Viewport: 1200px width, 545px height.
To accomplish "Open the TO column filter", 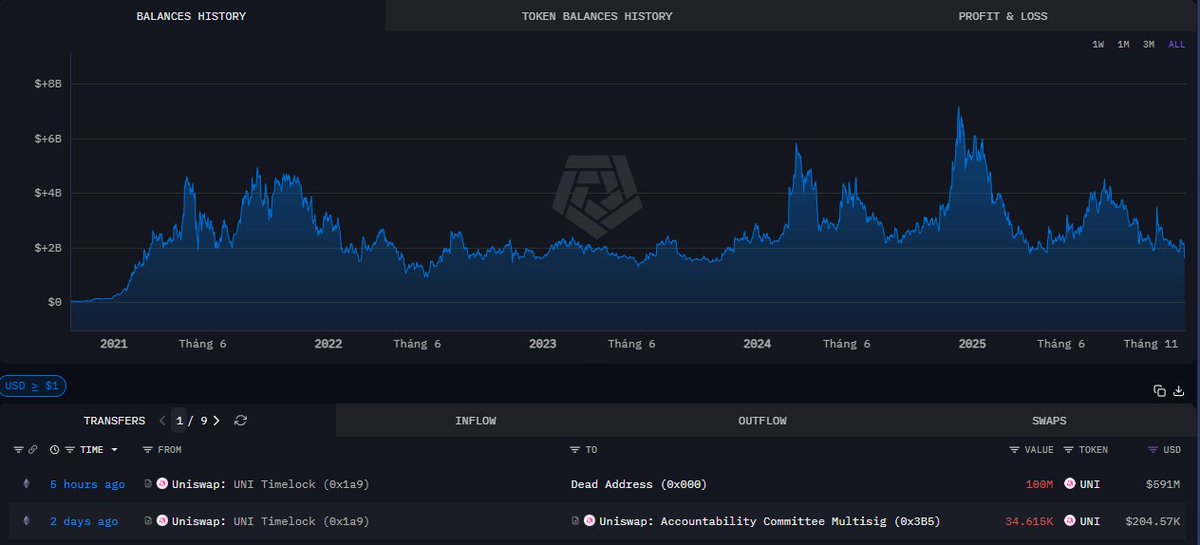I will click(x=575, y=450).
